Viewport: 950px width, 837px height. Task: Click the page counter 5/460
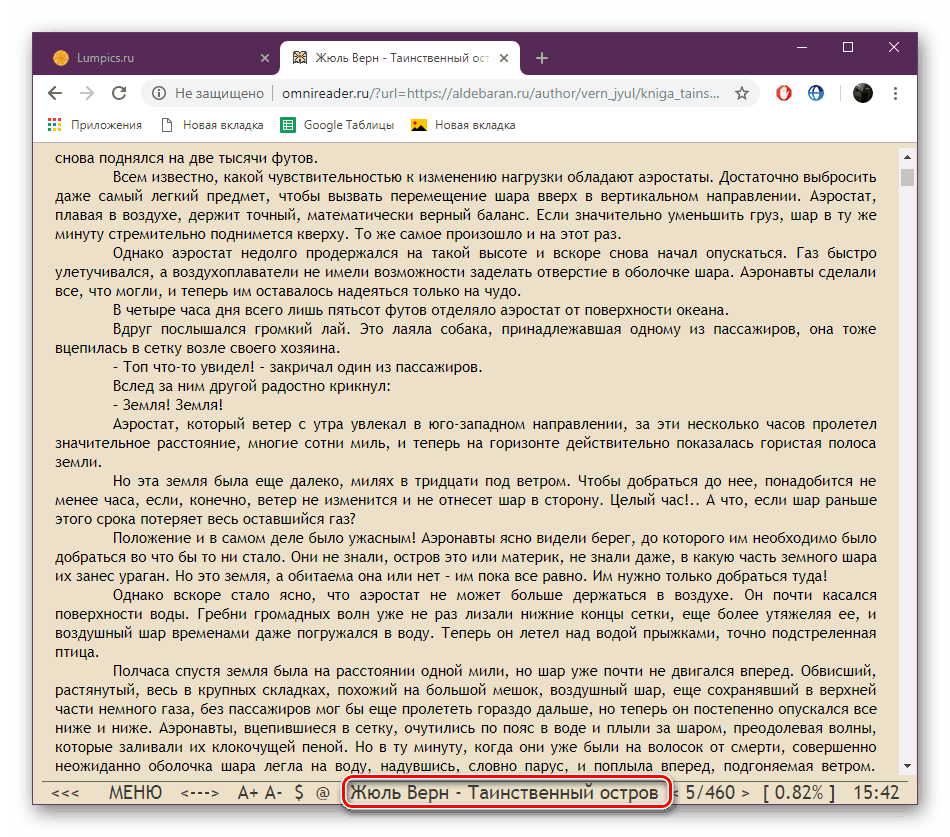pos(710,793)
